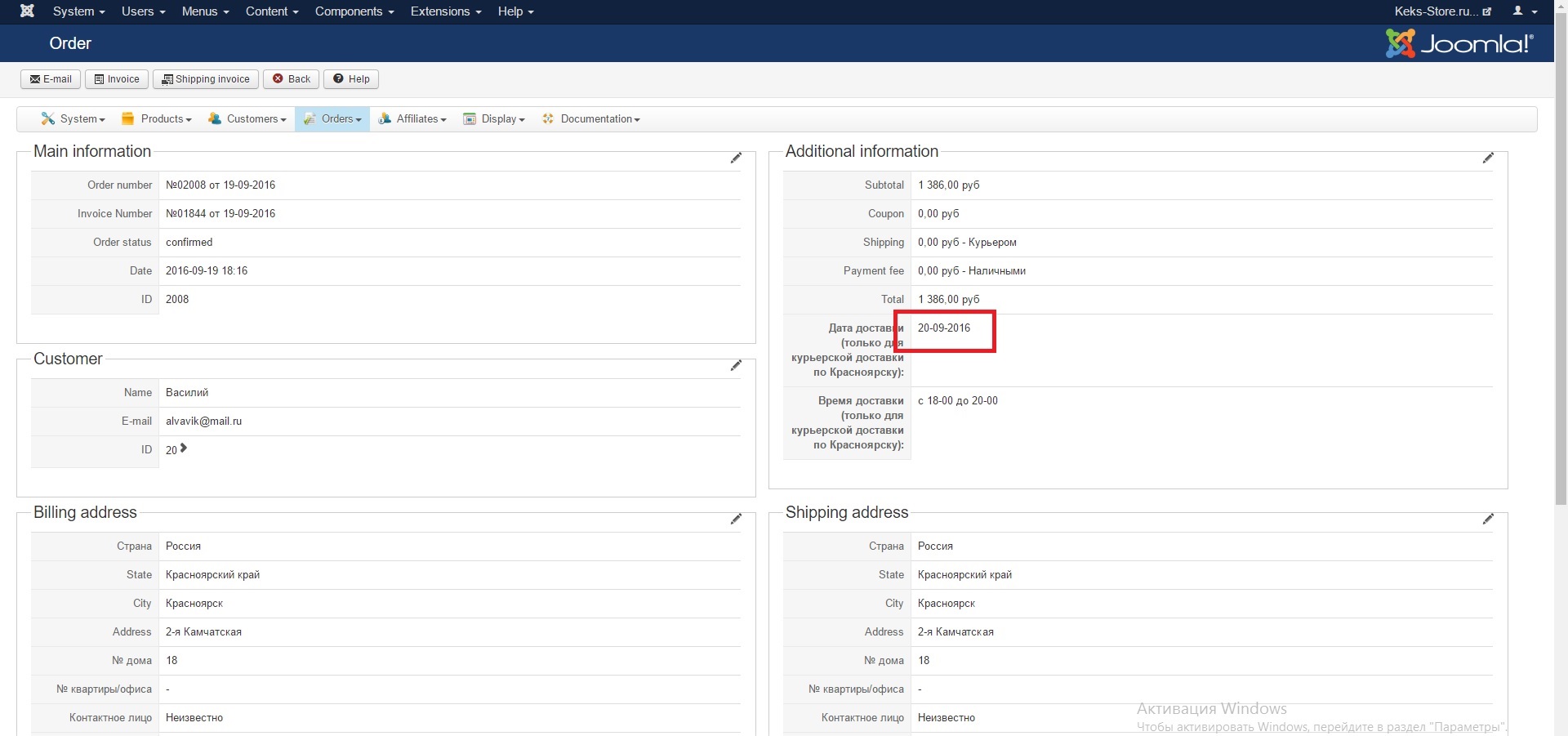This screenshot has width=1568, height=736.
Task: Expand the Affiliates dropdown
Action: [x=412, y=119]
